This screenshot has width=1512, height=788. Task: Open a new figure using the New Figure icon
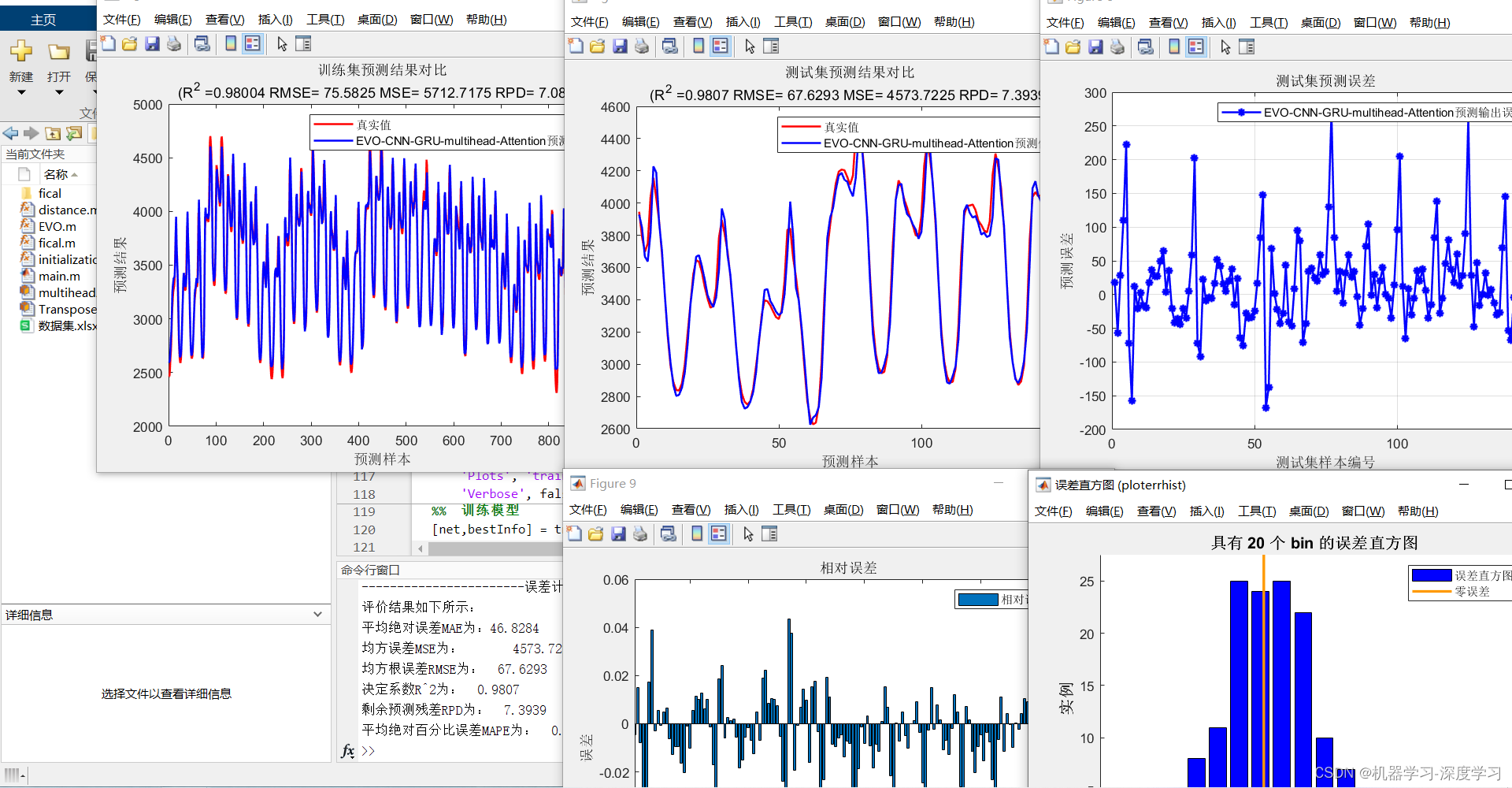pos(108,43)
